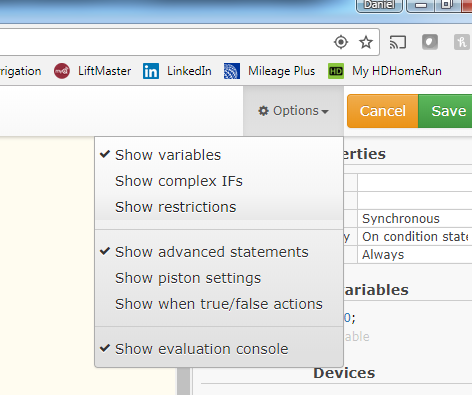Open the LiftMaster bookmark icon
Screen dimensions: 472x395
[62, 71]
